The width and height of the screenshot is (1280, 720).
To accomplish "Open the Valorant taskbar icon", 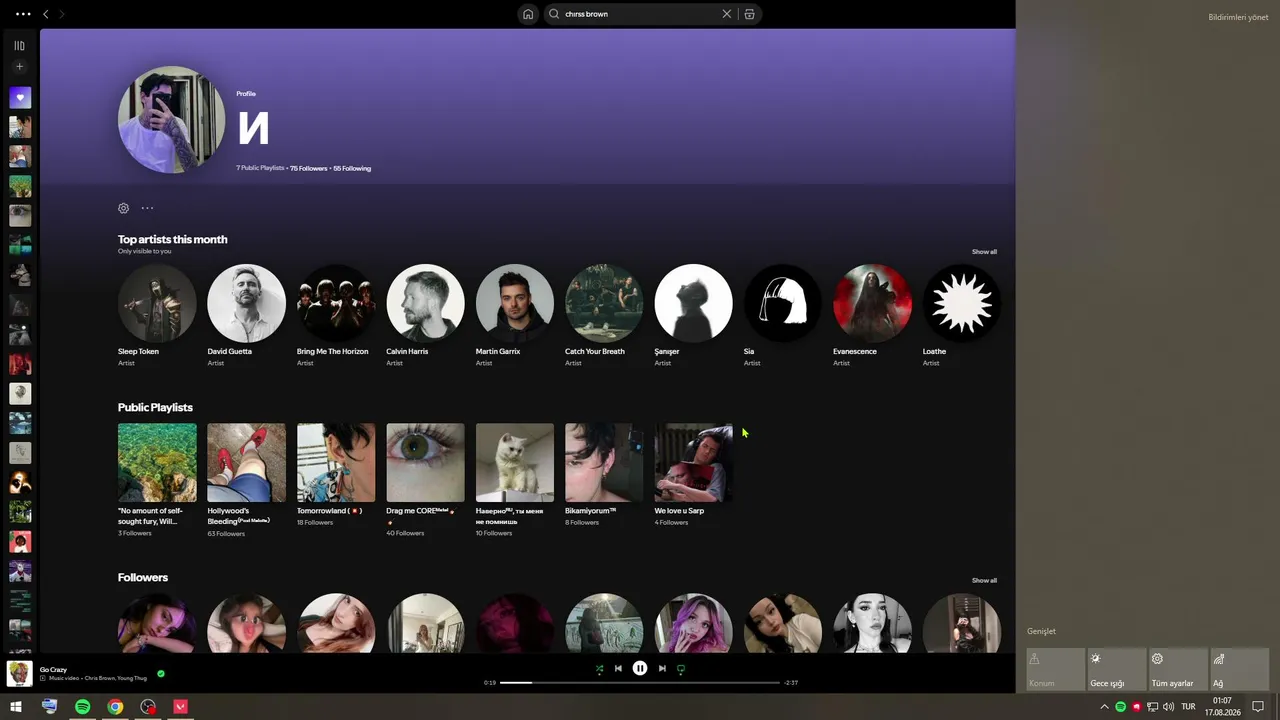I will point(181,707).
